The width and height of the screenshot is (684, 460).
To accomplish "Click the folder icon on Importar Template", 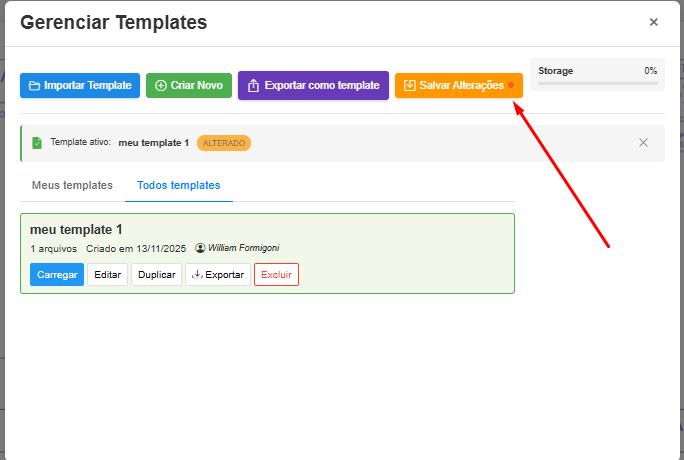I will coord(34,86).
